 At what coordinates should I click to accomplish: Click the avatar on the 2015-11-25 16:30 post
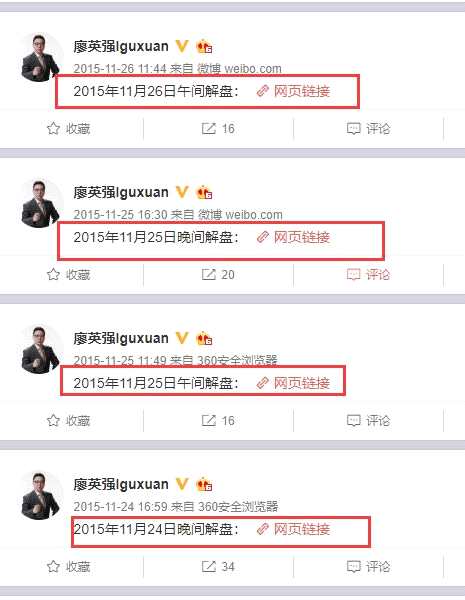(x=41, y=204)
